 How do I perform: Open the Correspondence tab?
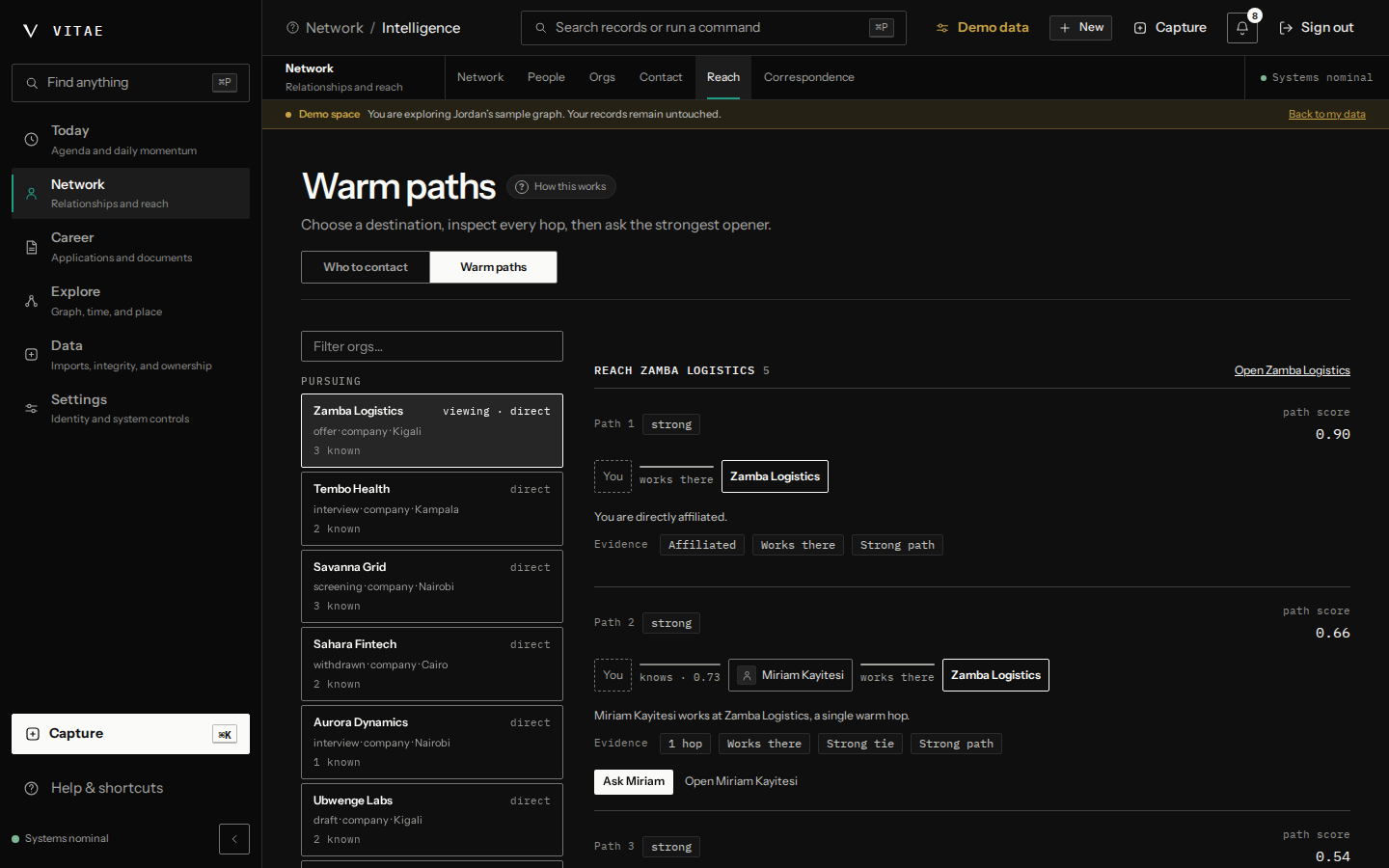809,77
